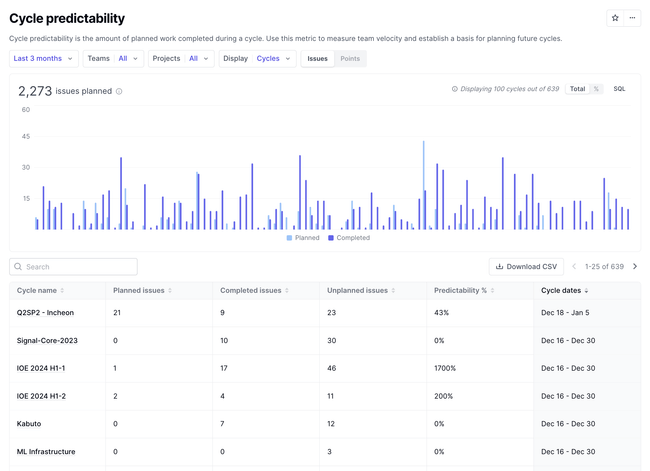Click the tallest light-blue planned bar in chart

[x=423, y=185]
